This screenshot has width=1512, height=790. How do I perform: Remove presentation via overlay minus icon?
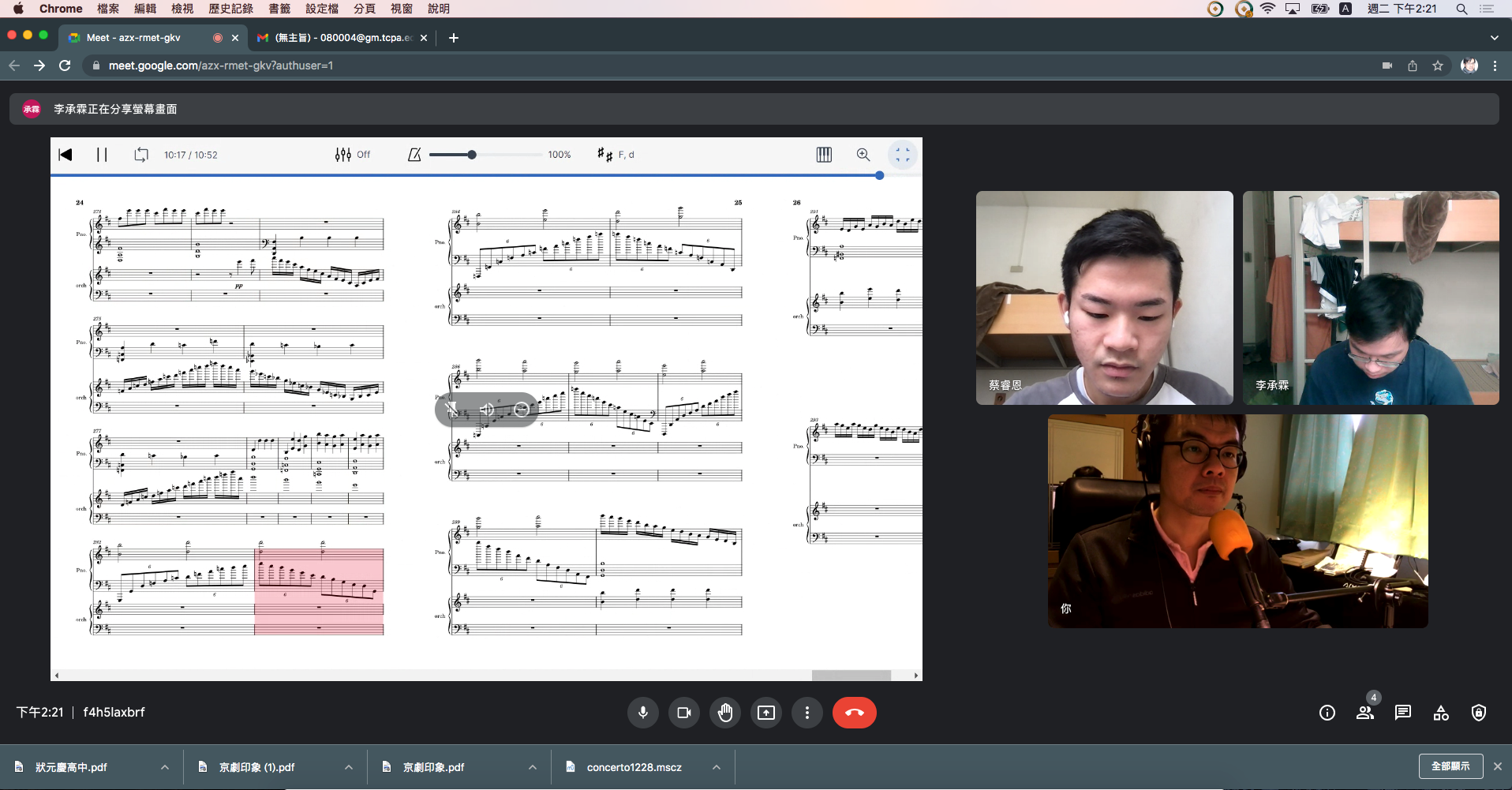tap(522, 409)
